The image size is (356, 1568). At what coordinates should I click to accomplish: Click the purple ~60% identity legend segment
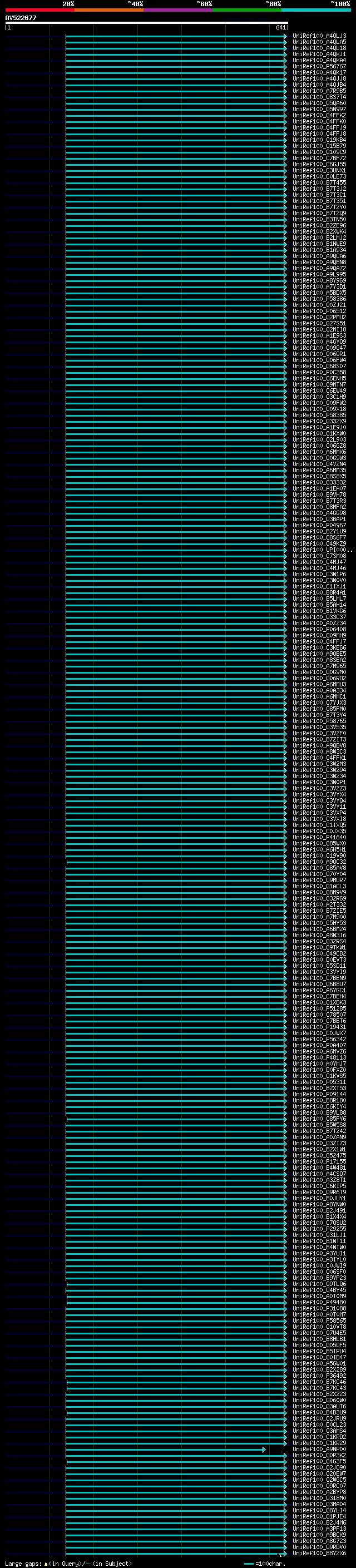tap(179, 11)
